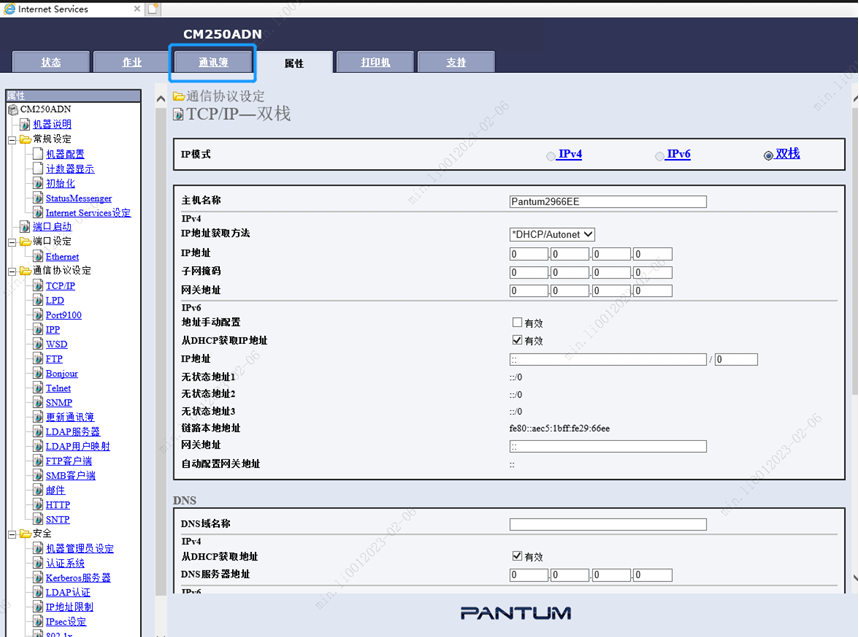859x637 pixels.
Task: Click first octet of 子网掩码
Action: point(529,272)
